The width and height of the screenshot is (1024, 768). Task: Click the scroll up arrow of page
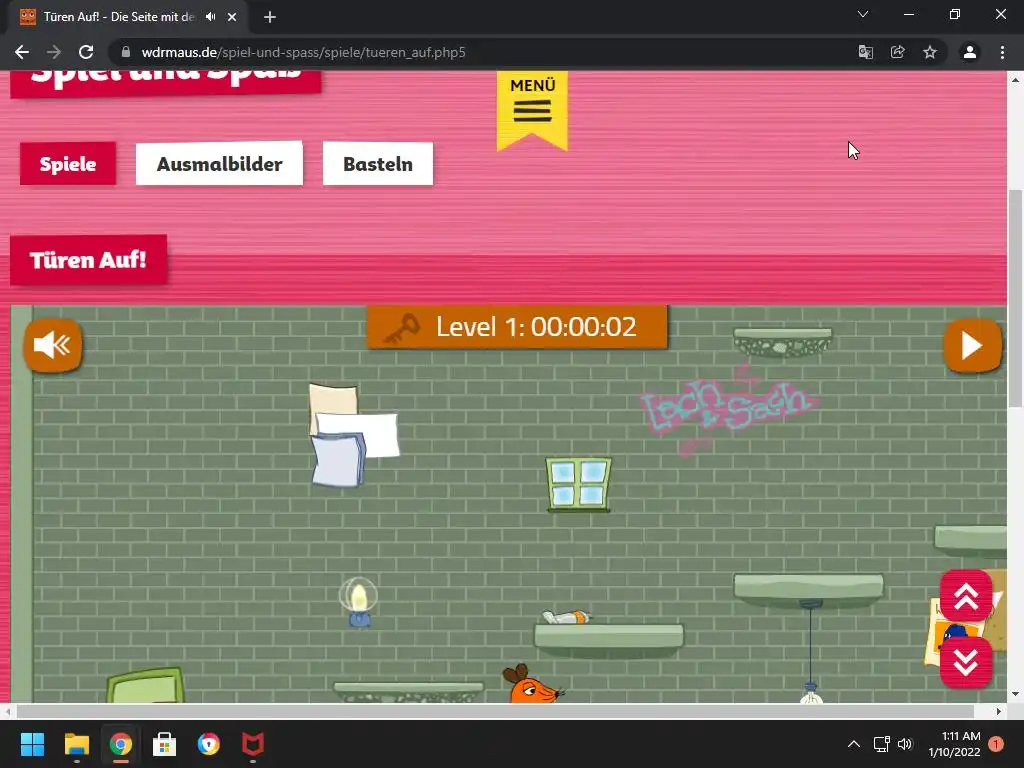[1015, 80]
